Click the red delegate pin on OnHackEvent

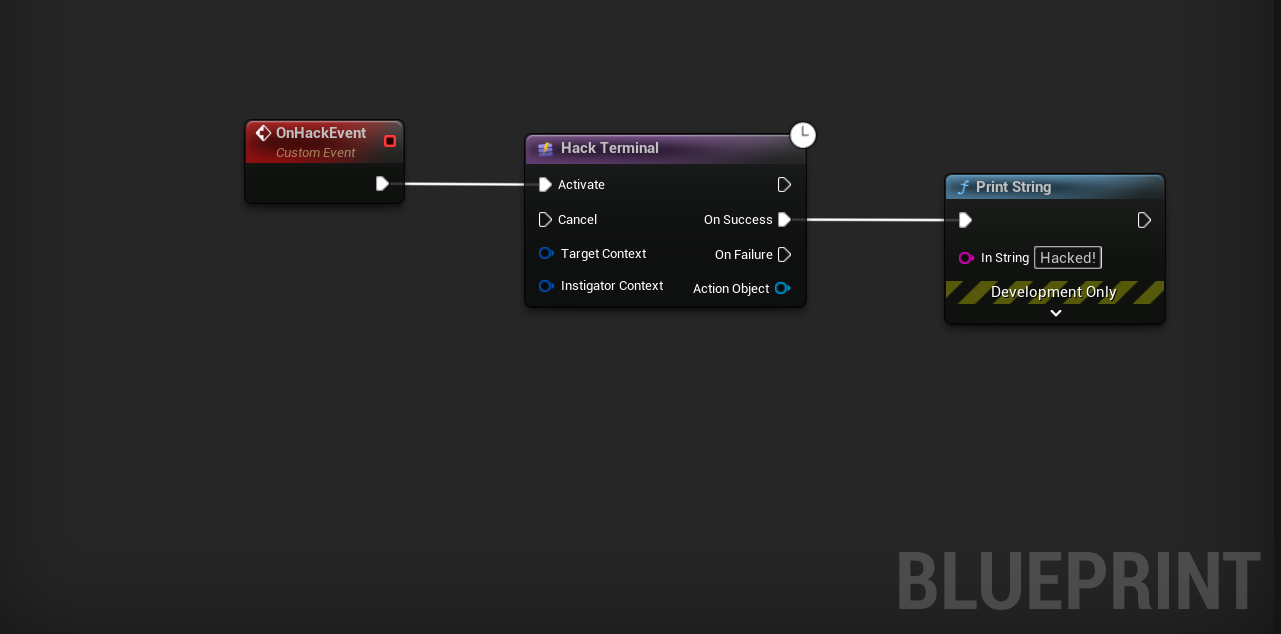pyautogui.click(x=390, y=141)
